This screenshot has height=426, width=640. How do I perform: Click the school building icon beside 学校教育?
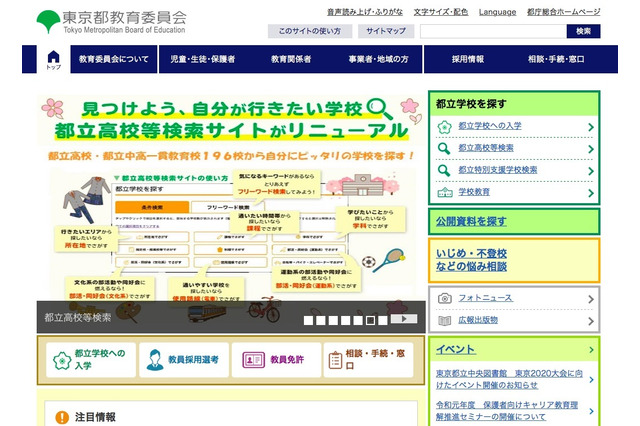pyautogui.click(x=444, y=192)
